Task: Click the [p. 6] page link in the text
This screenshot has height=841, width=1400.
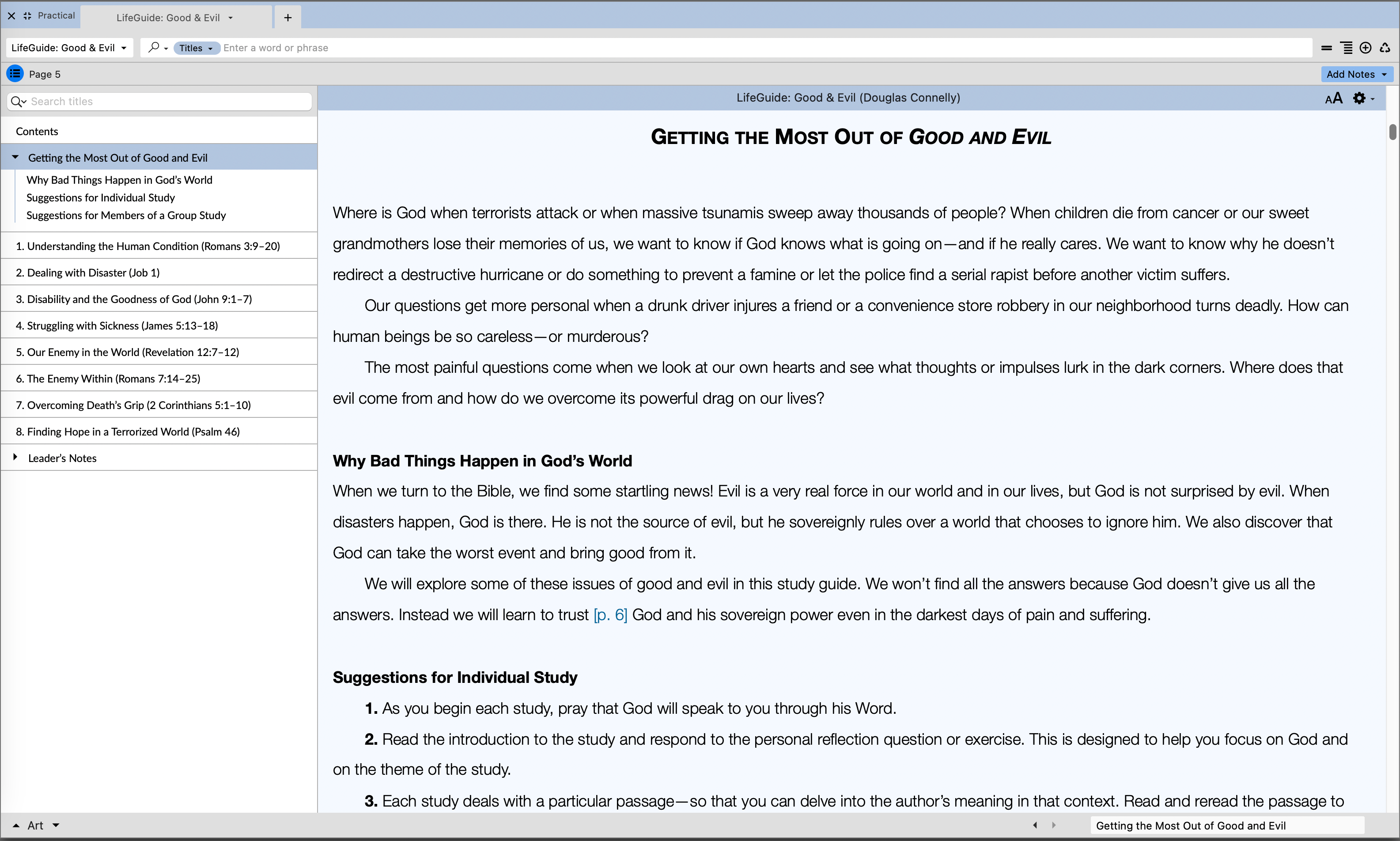Action: tap(610, 615)
